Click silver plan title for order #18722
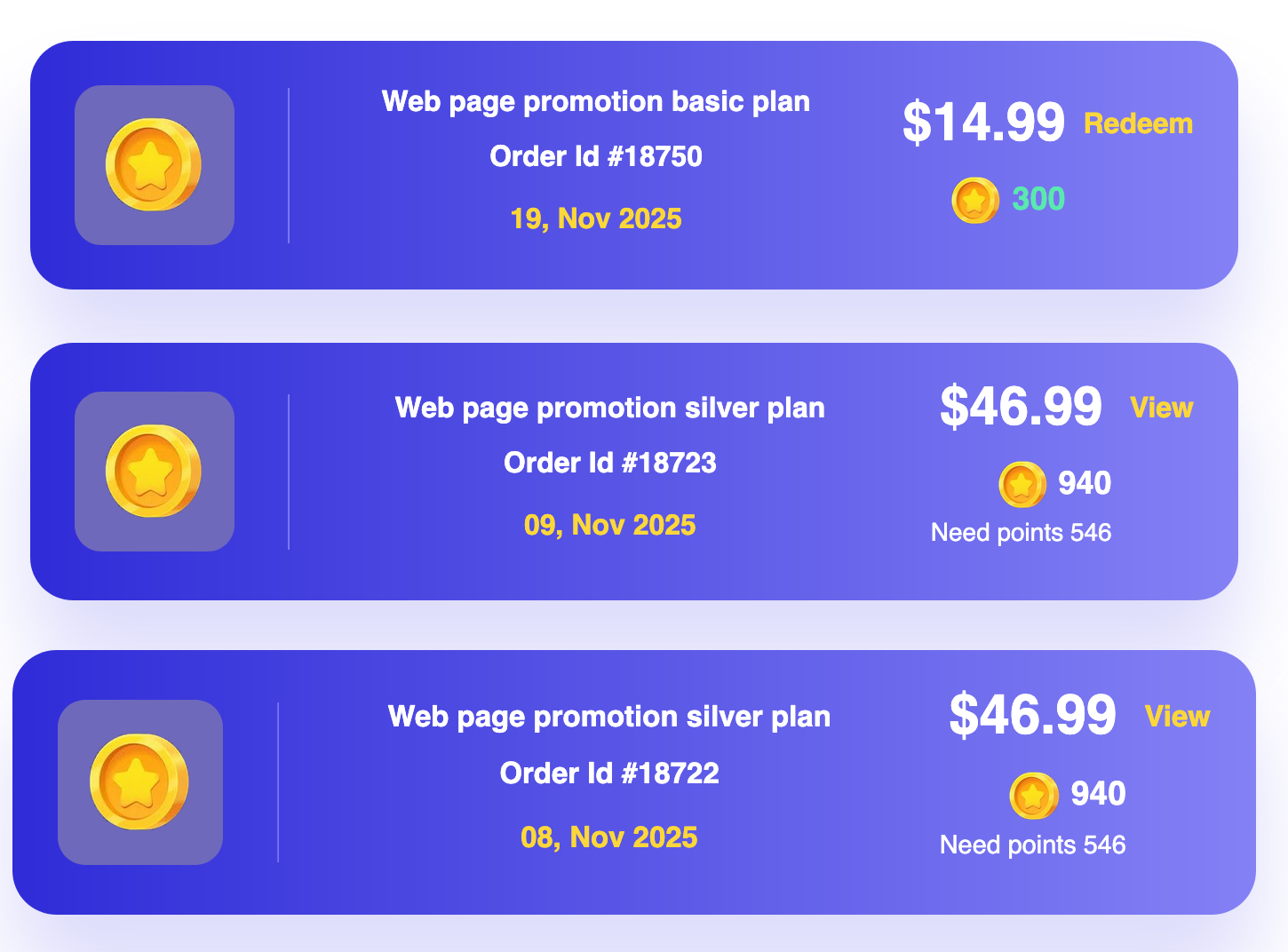The width and height of the screenshot is (1288, 952). 608,717
